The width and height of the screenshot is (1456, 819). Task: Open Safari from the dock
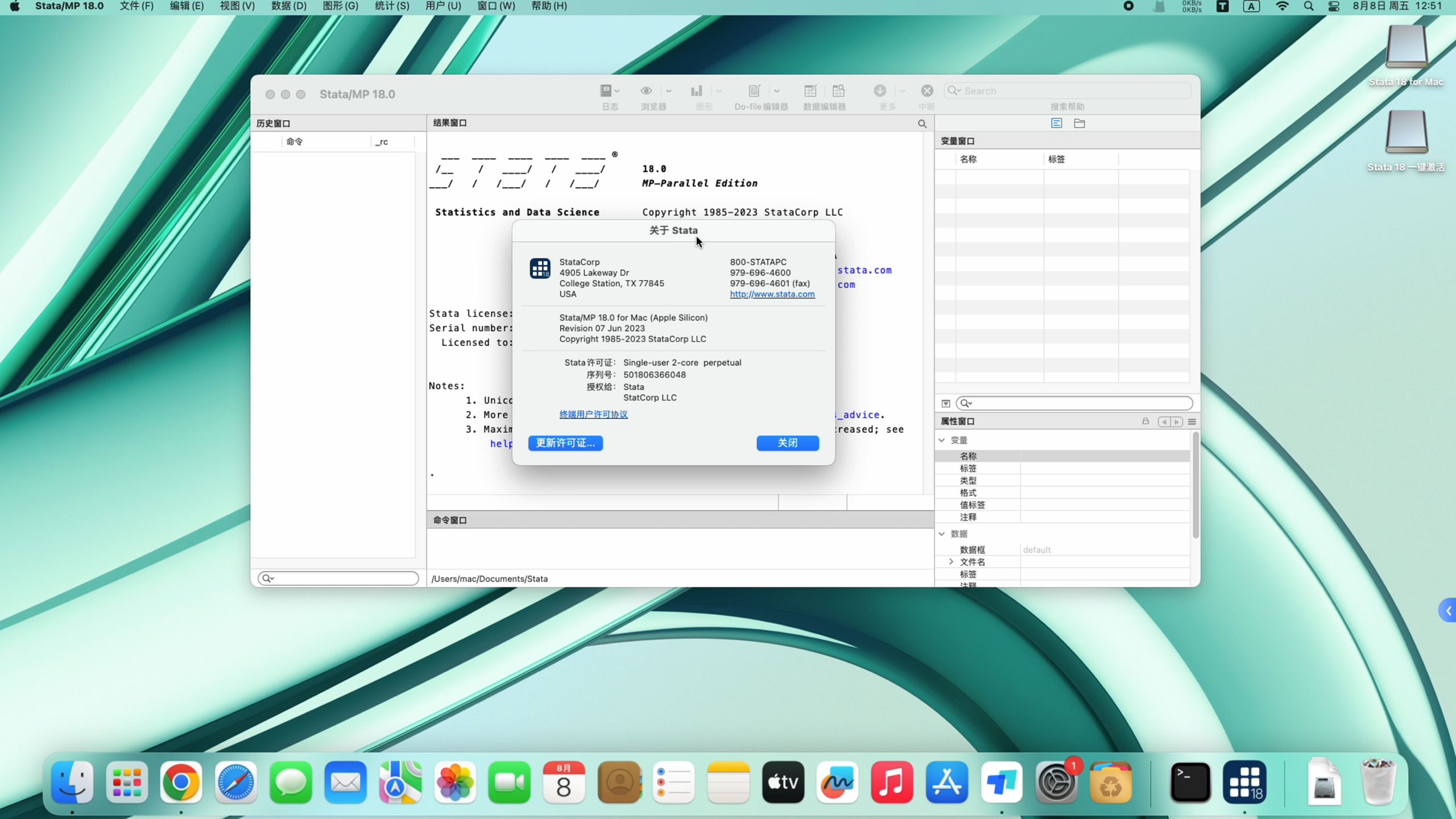click(235, 782)
